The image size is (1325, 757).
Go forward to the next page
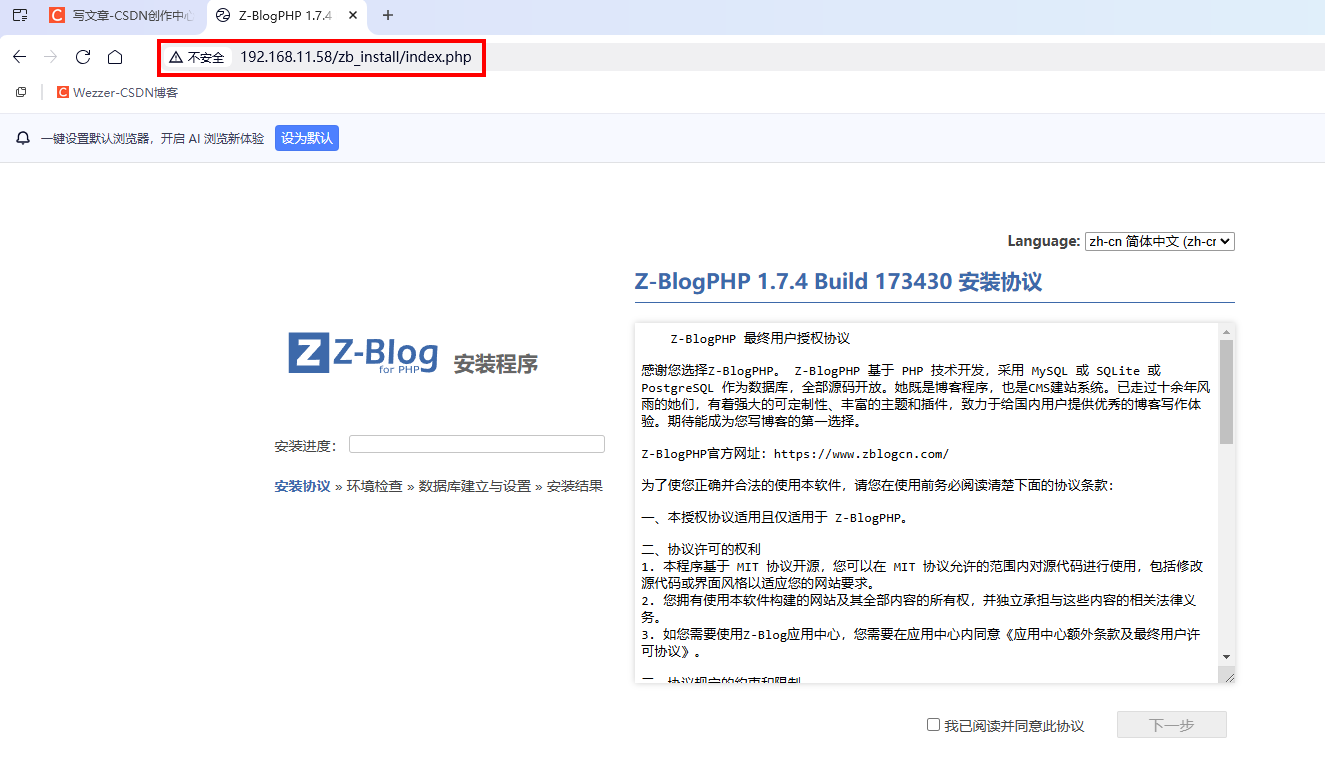click(x=51, y=57)
